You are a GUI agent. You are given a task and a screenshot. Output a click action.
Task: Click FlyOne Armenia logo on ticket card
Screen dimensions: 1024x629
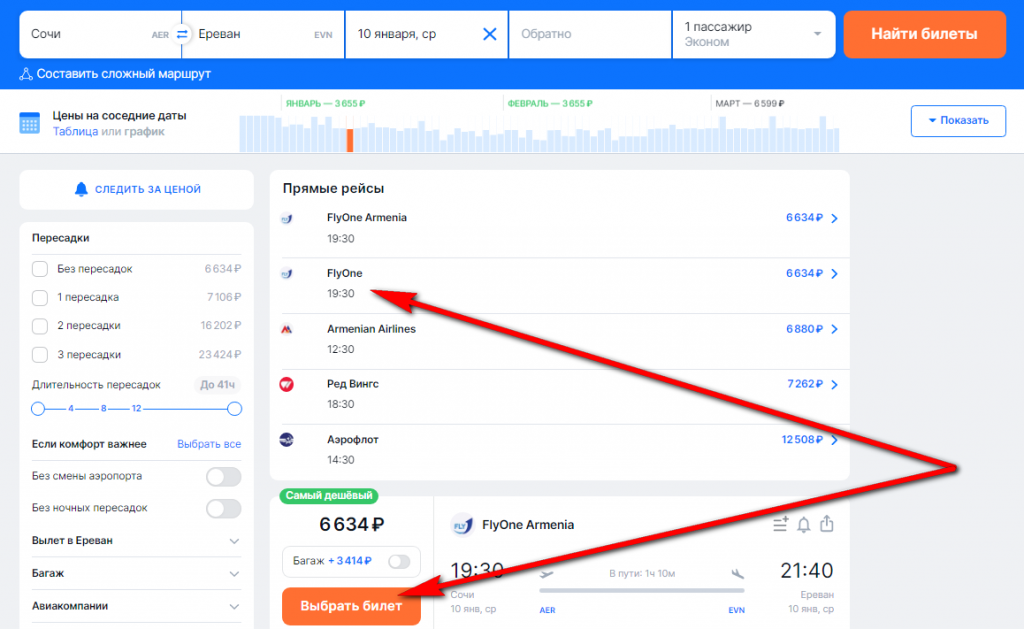462,525
